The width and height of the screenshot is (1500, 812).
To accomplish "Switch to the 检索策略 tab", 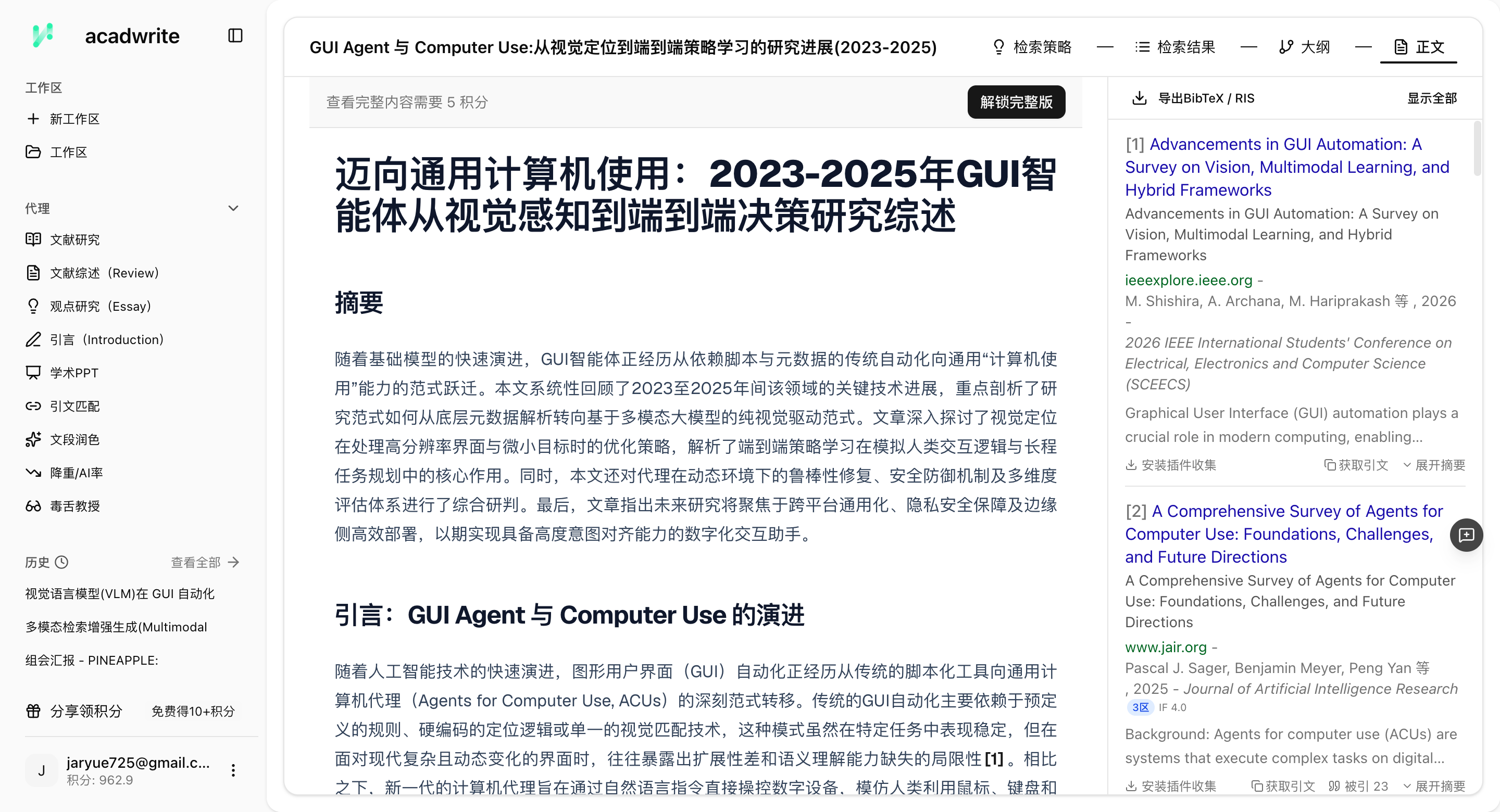I will point(1032,46).
